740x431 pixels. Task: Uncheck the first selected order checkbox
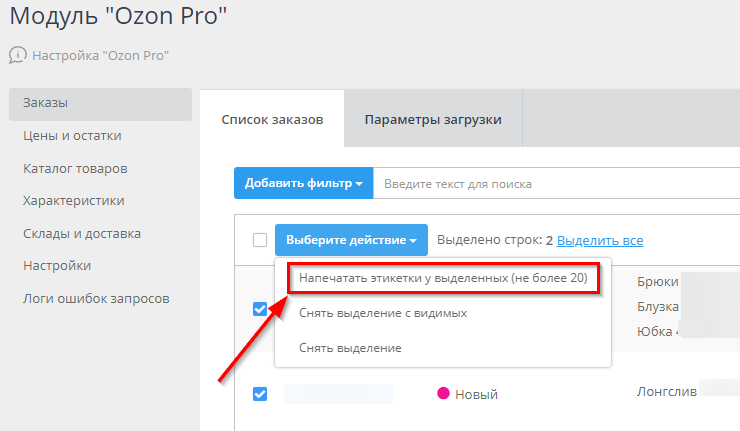[260, 310]
